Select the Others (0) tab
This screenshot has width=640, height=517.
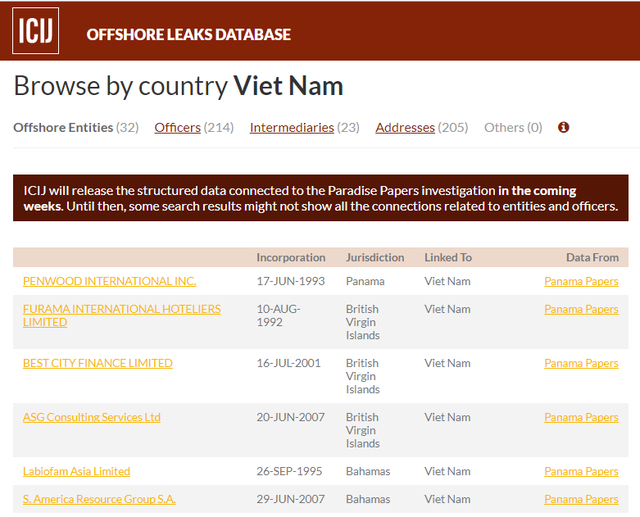(x=513, y=128)
